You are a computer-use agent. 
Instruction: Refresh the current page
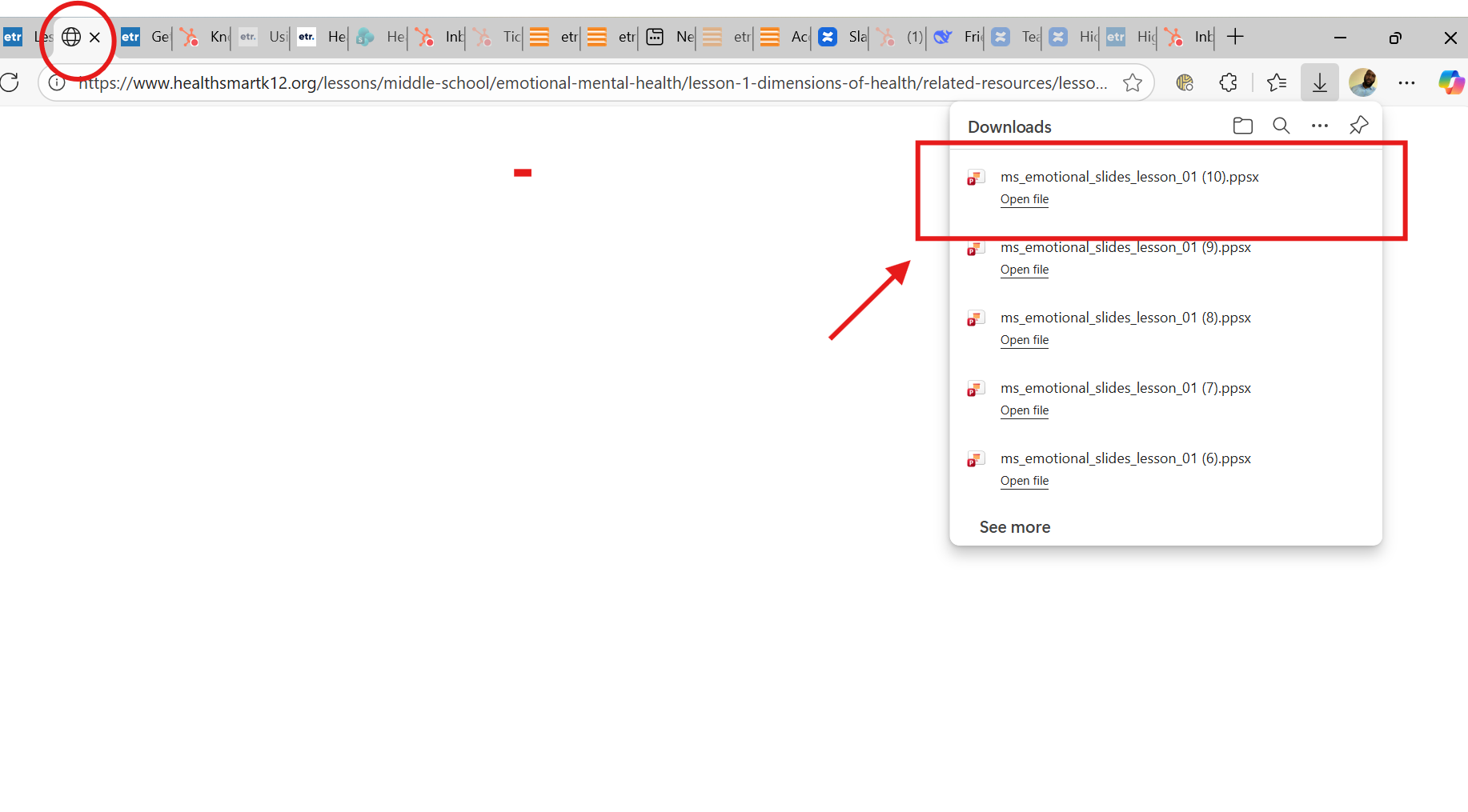click(10, 82)
